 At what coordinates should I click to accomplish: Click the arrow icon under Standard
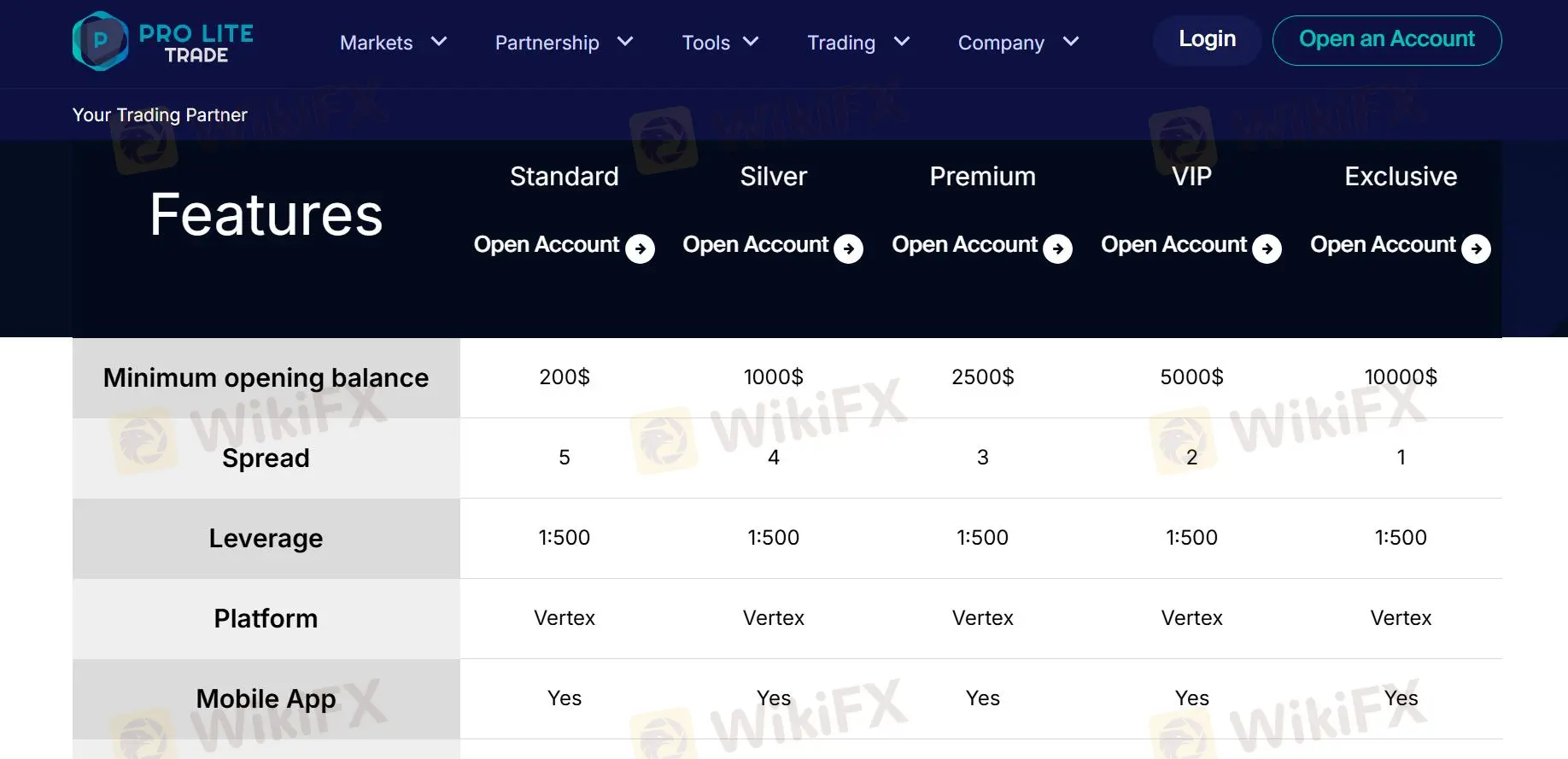(640, 248)
